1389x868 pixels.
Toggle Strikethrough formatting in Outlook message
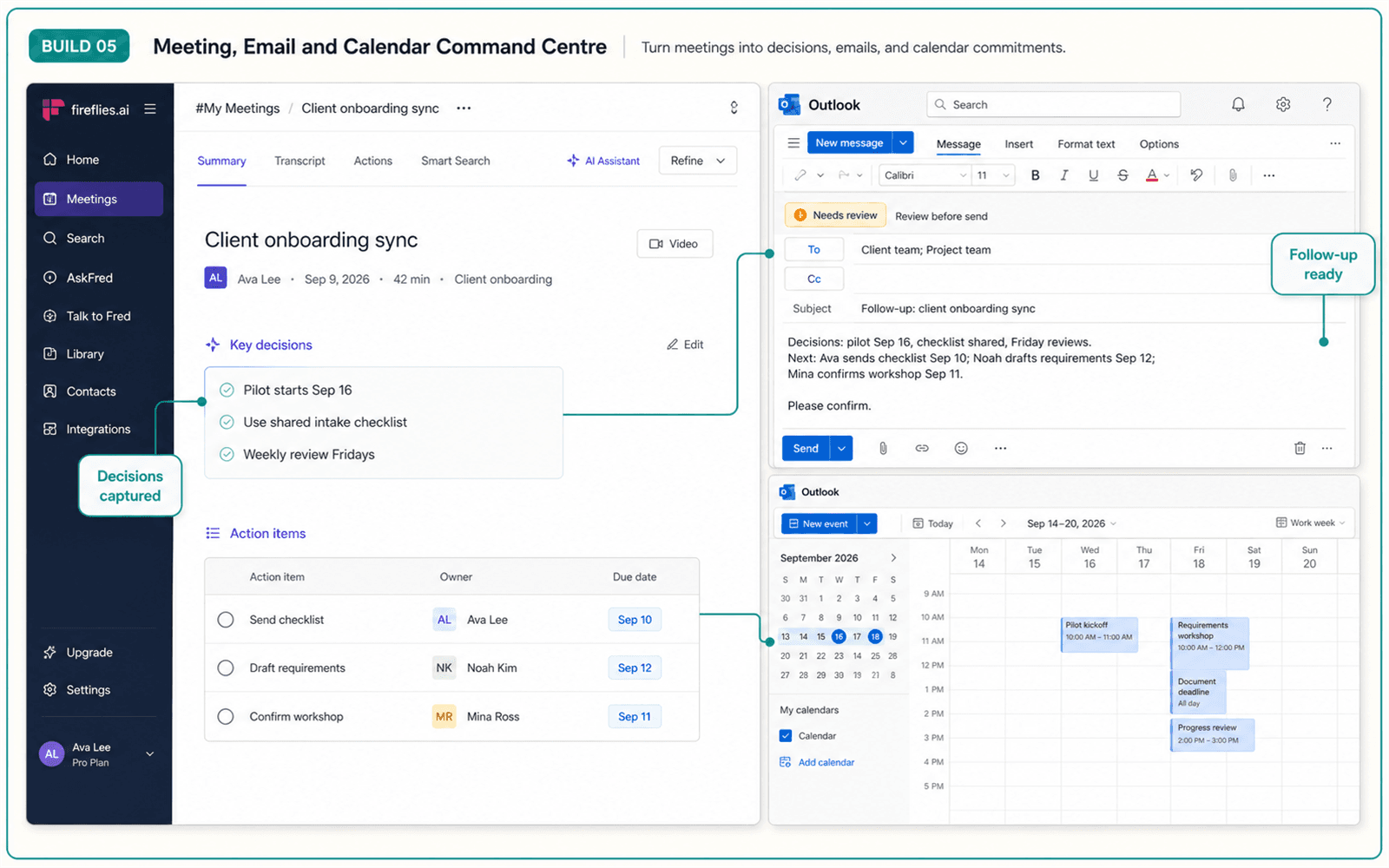pos(1122,175)
